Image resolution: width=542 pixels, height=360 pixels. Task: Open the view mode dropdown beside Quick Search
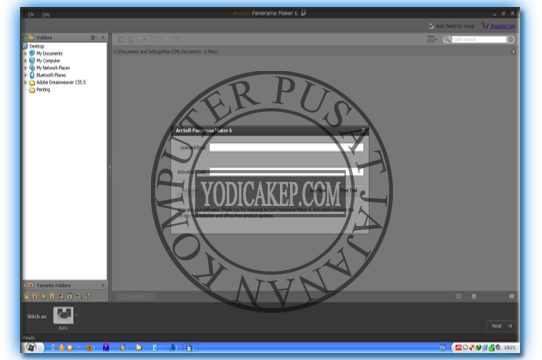[432, 39]
